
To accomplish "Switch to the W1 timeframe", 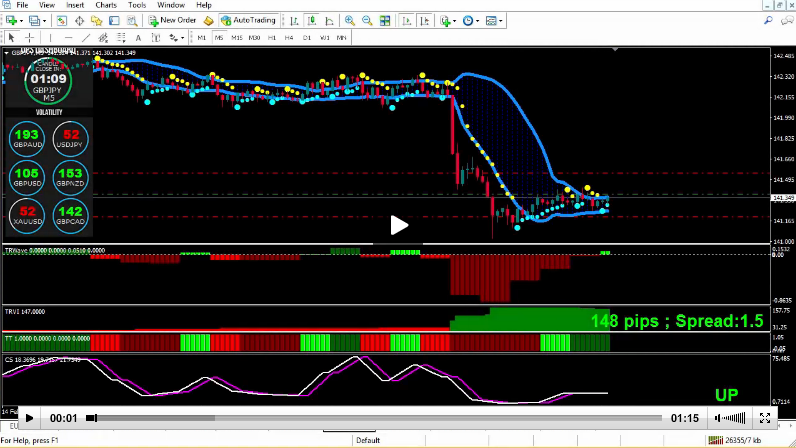I will click(324, 38).
